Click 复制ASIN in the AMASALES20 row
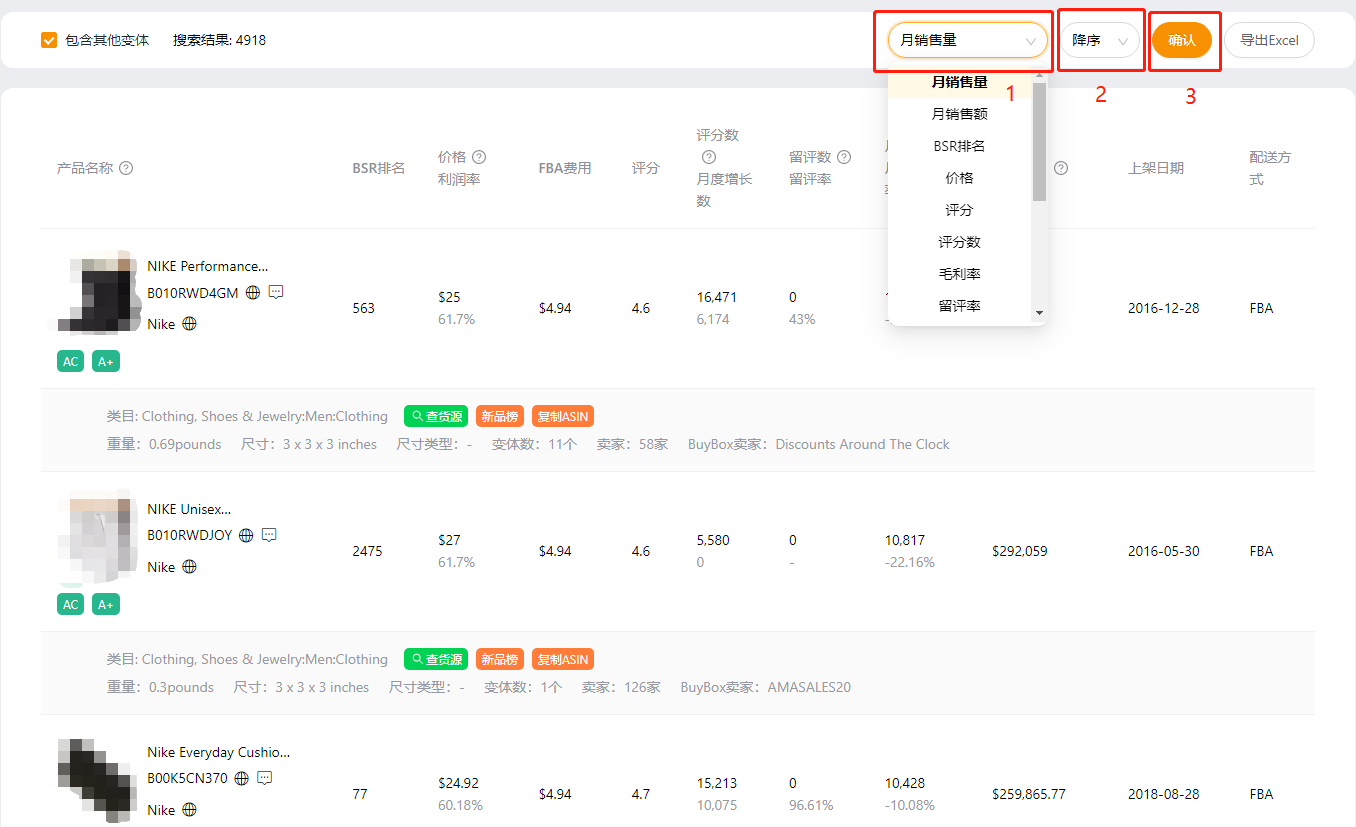Screen dimensions: 1356x827 563,659
